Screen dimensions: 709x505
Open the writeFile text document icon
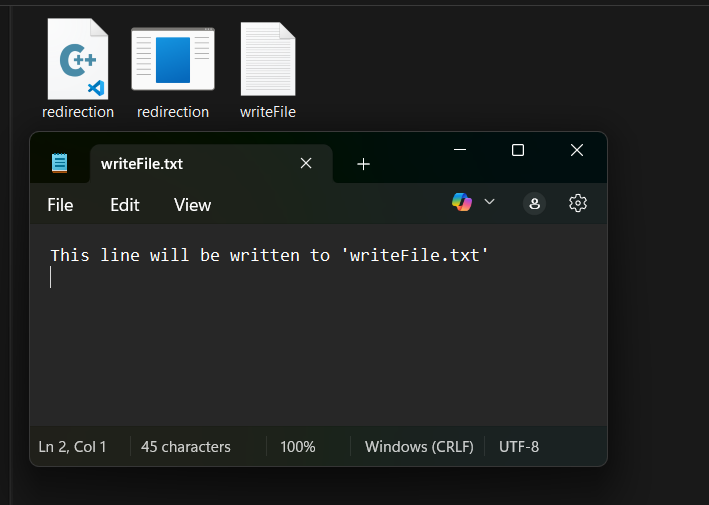click(x=268, y=60)
